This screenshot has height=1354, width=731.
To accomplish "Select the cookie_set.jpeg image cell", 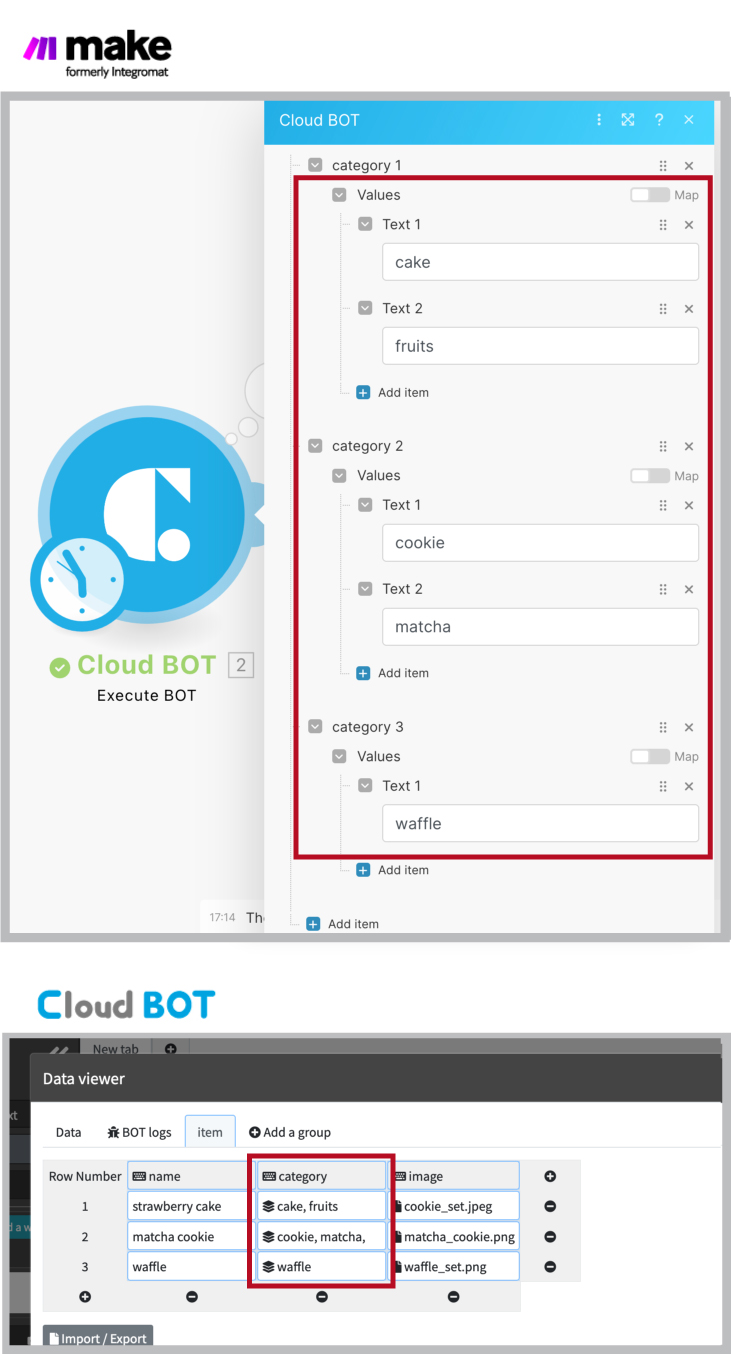I will [x=455, y=1206].
